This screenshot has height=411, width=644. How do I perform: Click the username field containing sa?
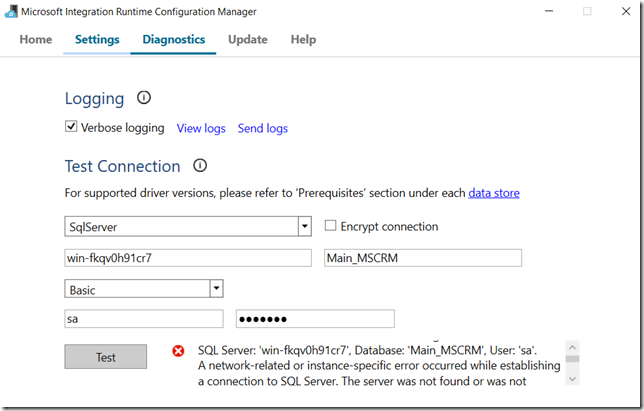(x=144, y=319)
